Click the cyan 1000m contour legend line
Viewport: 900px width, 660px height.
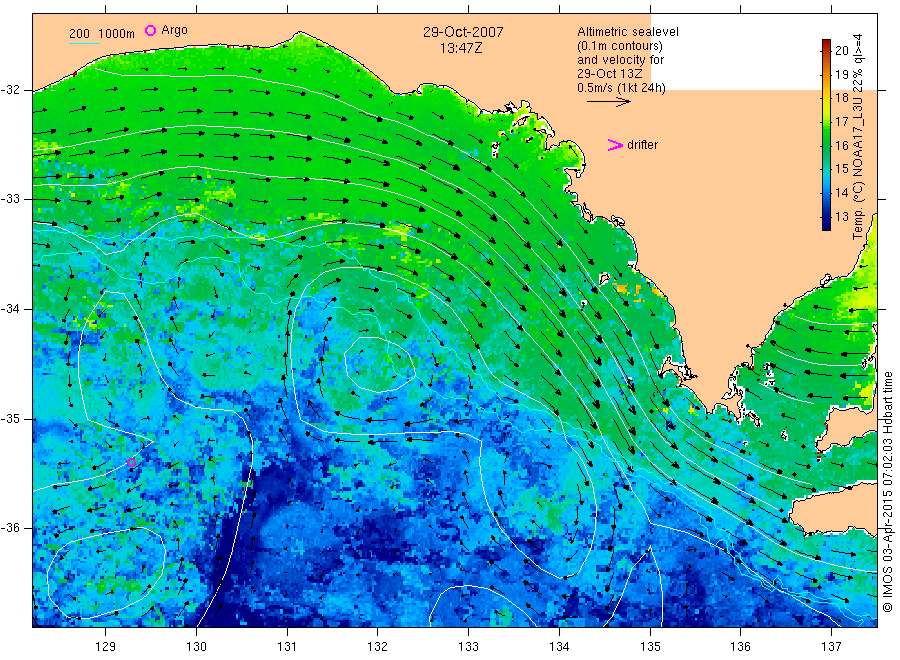coord(84,44)
